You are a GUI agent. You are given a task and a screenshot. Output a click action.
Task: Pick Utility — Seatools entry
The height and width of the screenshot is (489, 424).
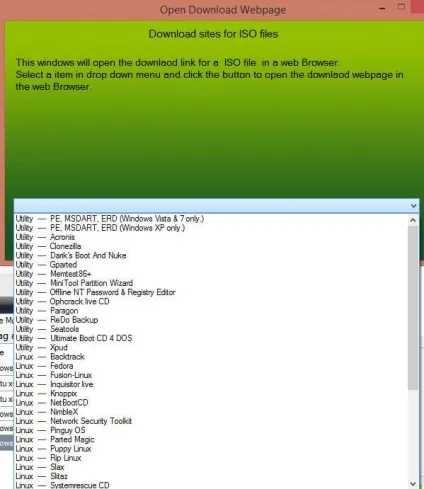211,329
